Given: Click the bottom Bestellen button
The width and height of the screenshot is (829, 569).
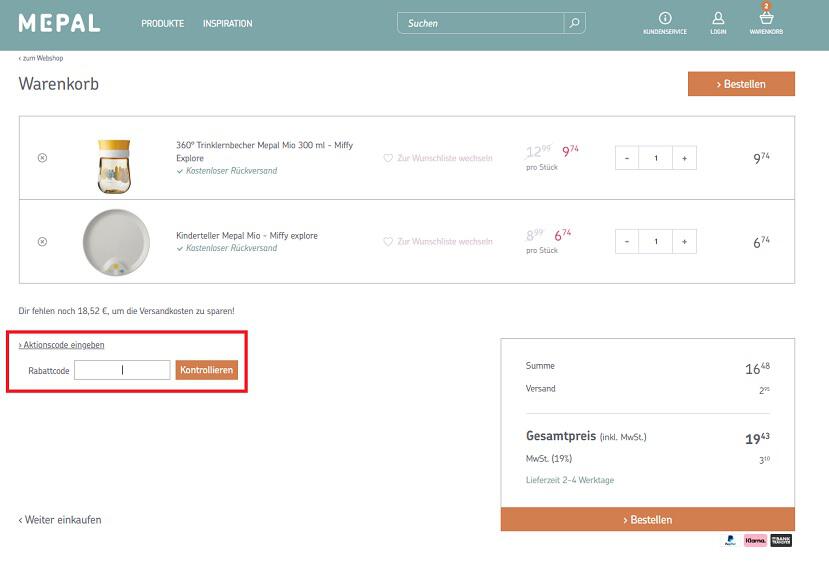Looking at the screenshot, I should click(x=648, y=519).
